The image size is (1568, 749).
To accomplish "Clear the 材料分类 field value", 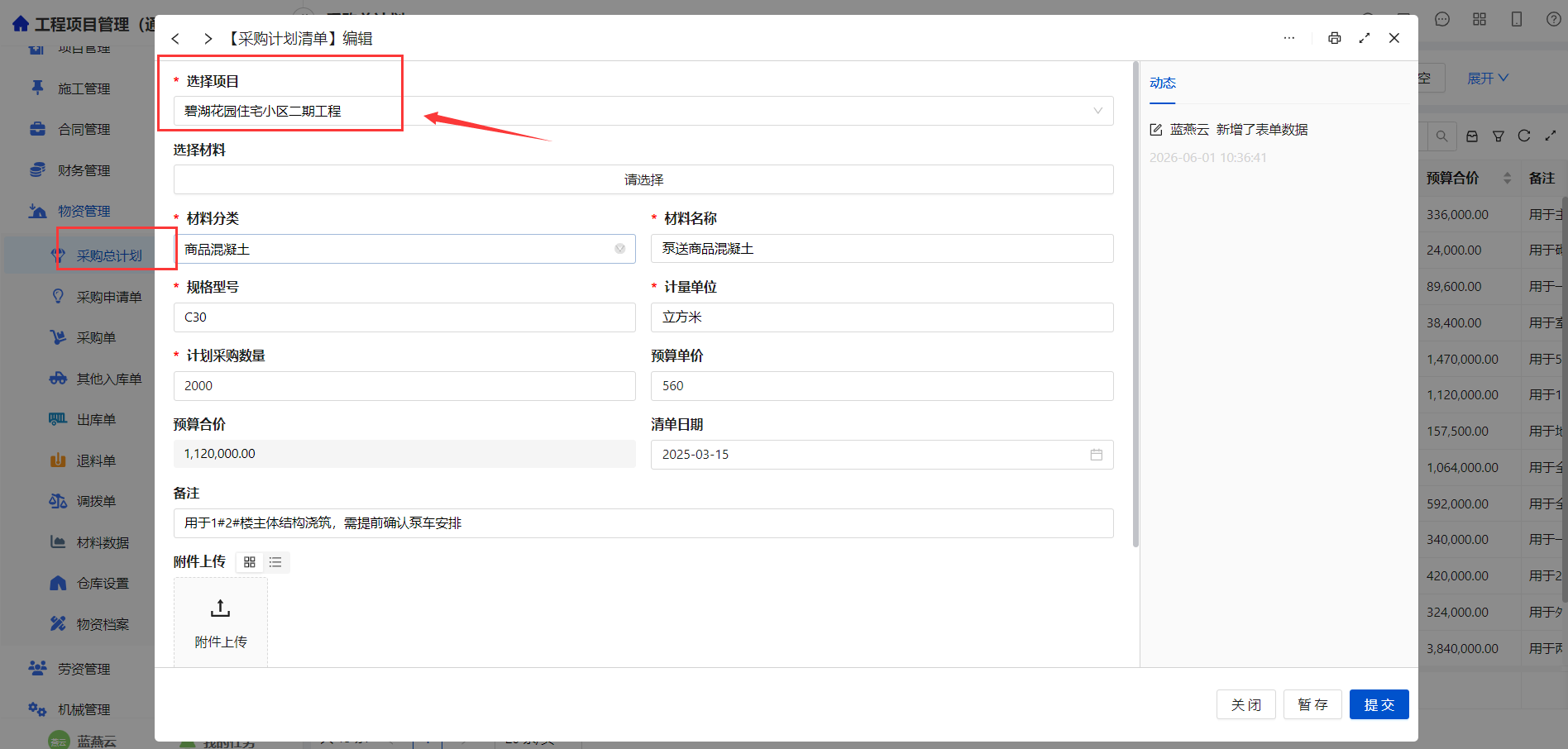I will [x=620, y=249].
